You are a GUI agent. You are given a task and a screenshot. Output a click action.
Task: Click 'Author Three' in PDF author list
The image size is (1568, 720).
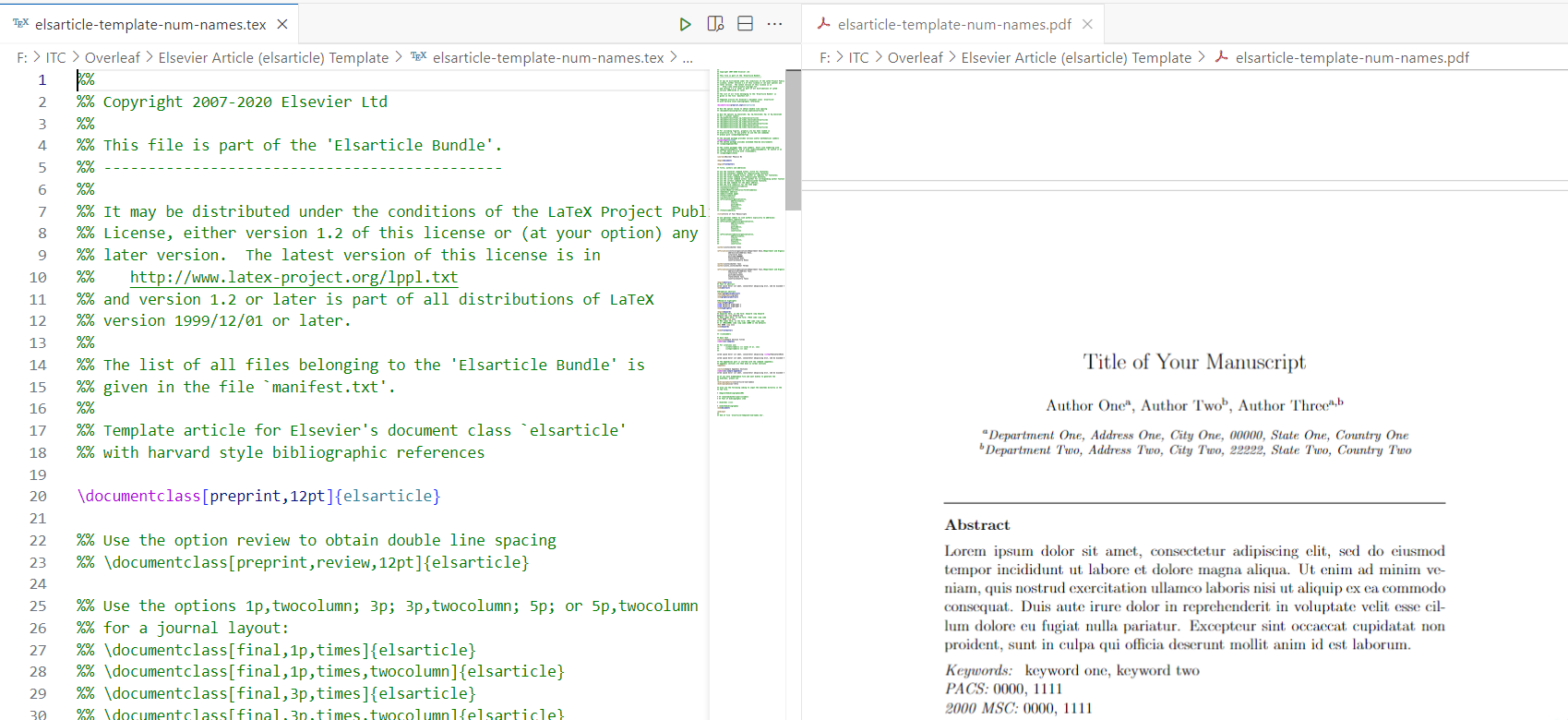point(1283,405)
